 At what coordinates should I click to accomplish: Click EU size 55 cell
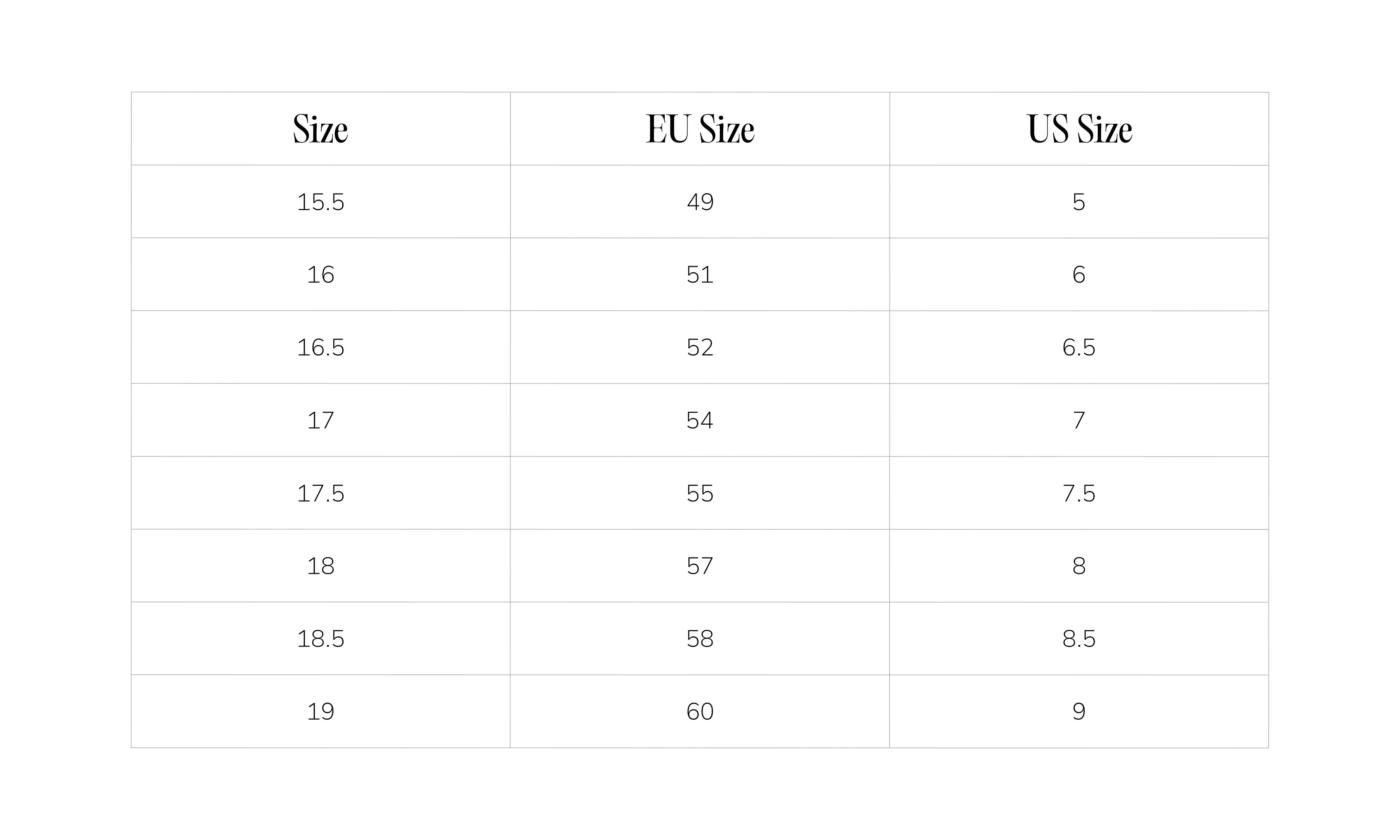click(x=699, y=493)
